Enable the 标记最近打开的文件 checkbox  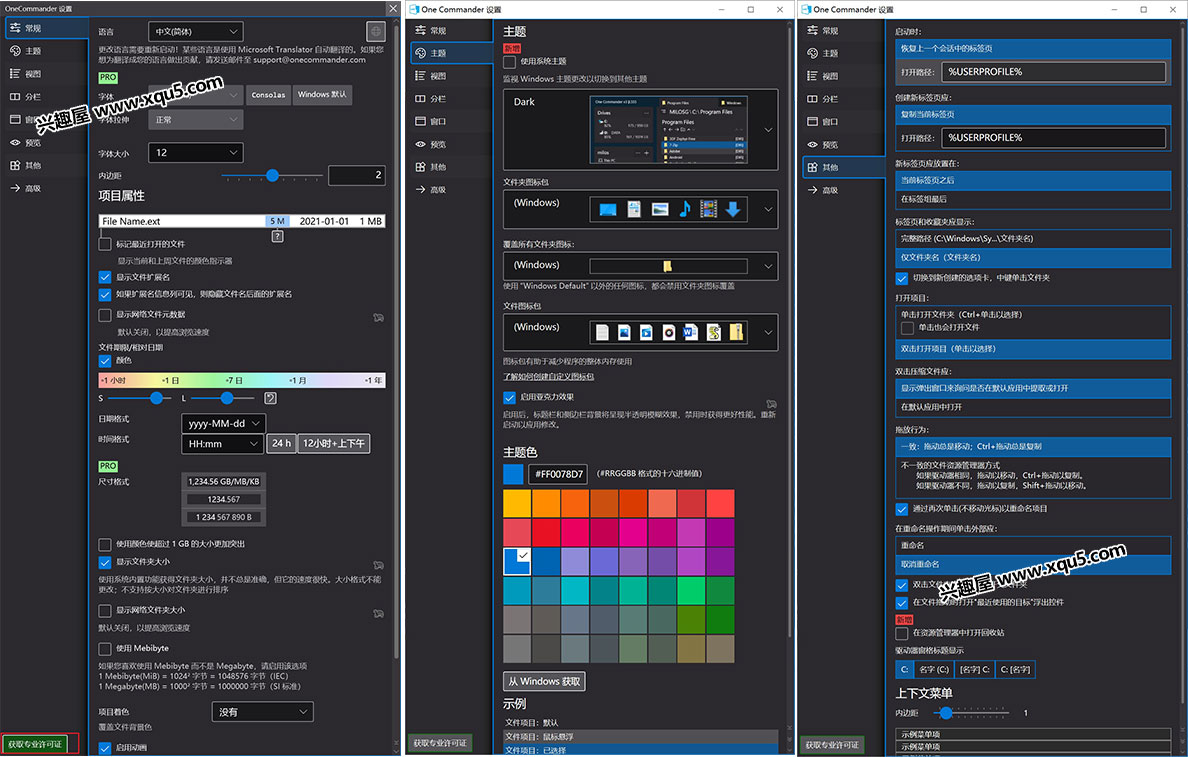pyautogui.click(x=105, y=244)
